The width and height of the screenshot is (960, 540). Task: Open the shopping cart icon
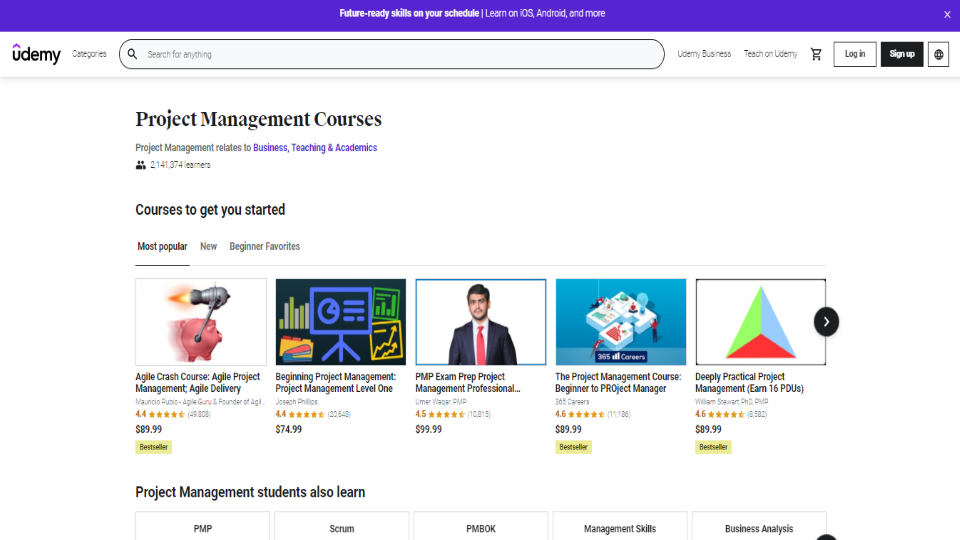click(x=816, y=54)
